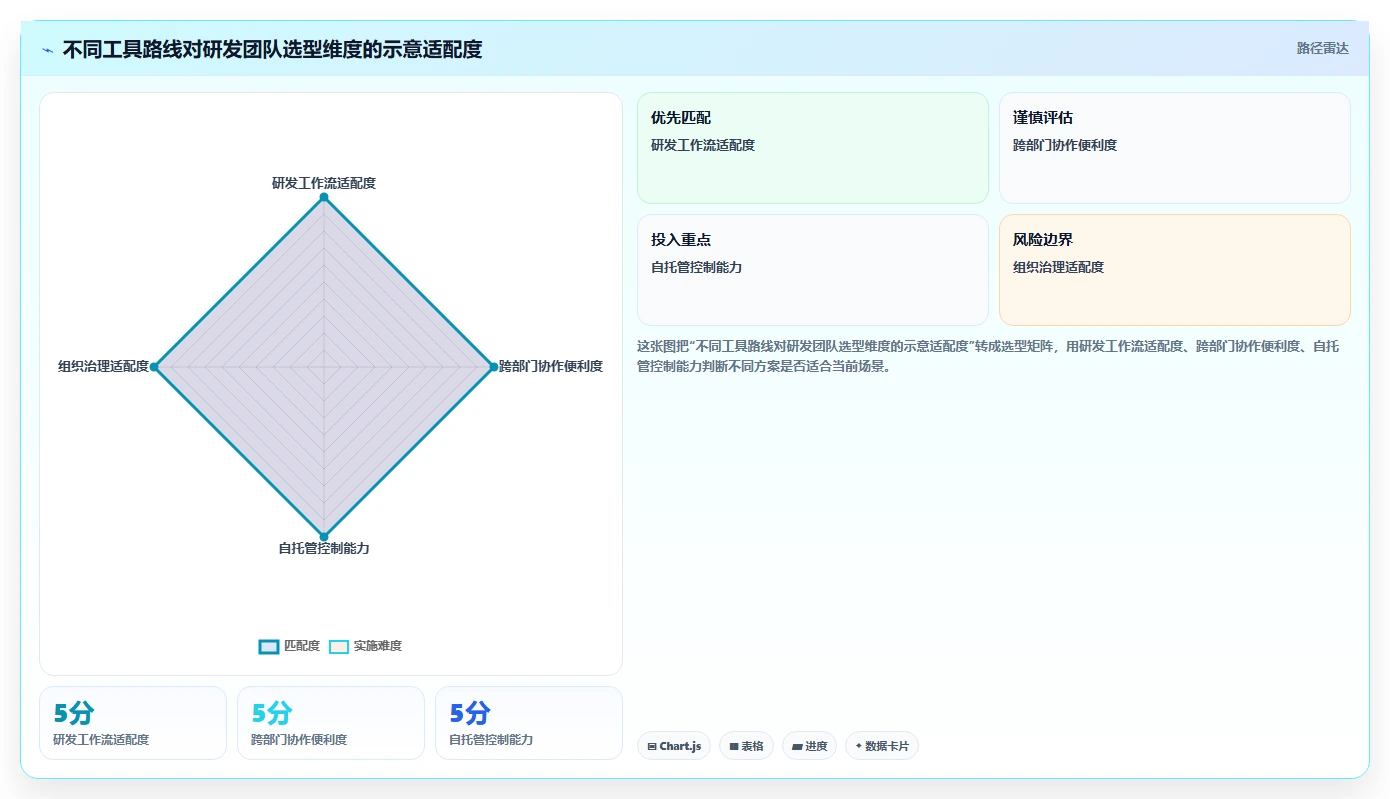Viewport: 1390px width, 799px height.
Task: Open the 谨慎评估 card
Action: pyautogui.click(x=1174, y=148)
